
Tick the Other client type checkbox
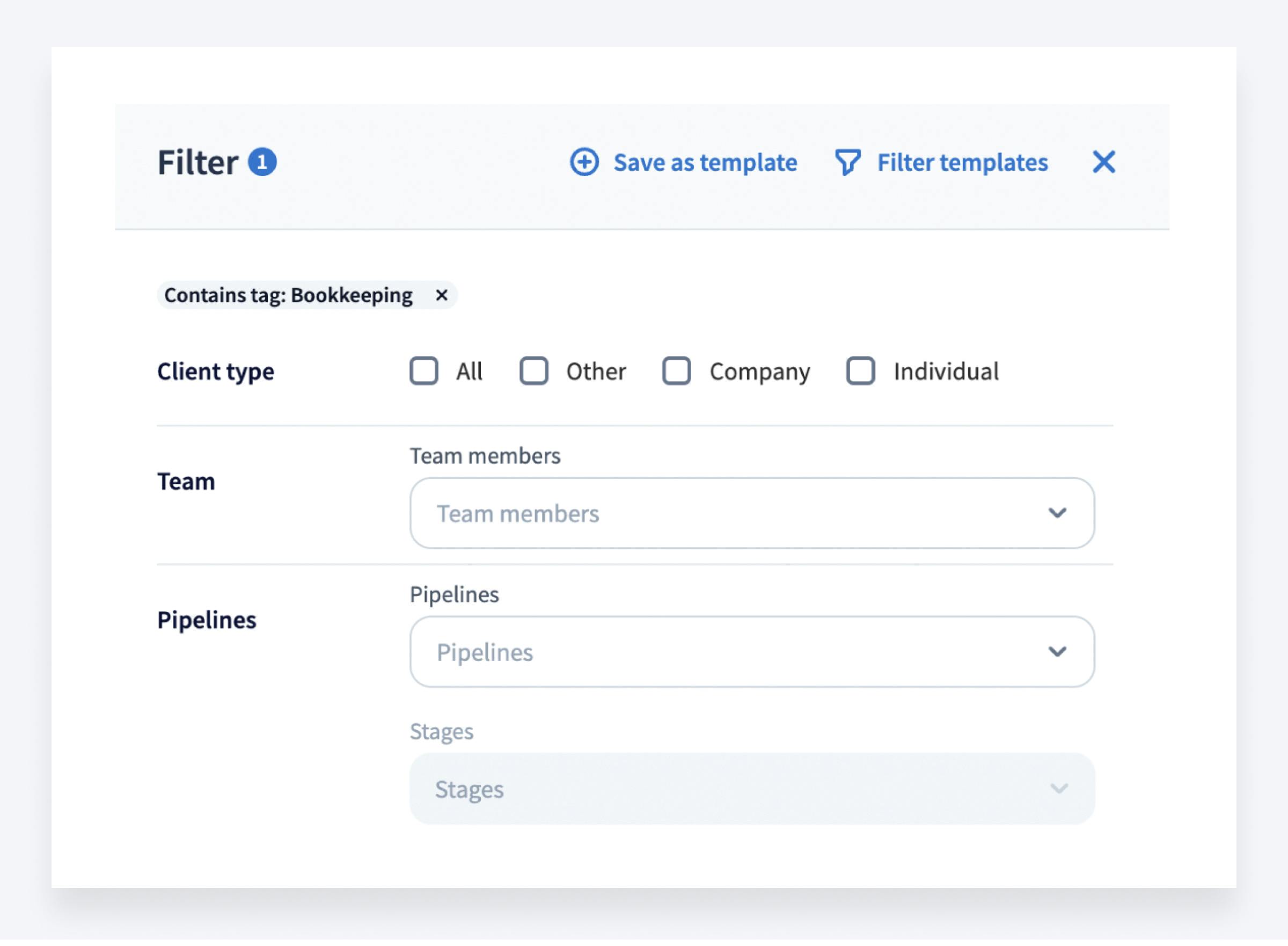pos(533,371)
